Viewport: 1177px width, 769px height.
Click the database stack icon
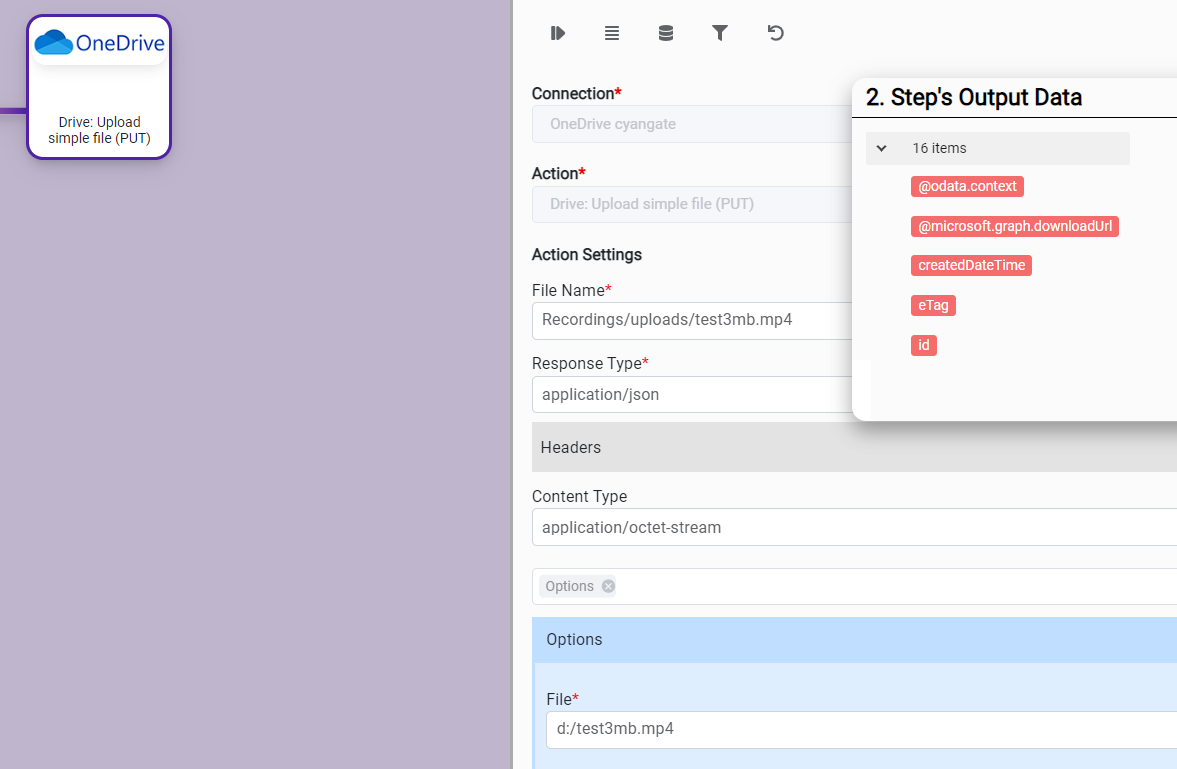(x=666, y=33)
